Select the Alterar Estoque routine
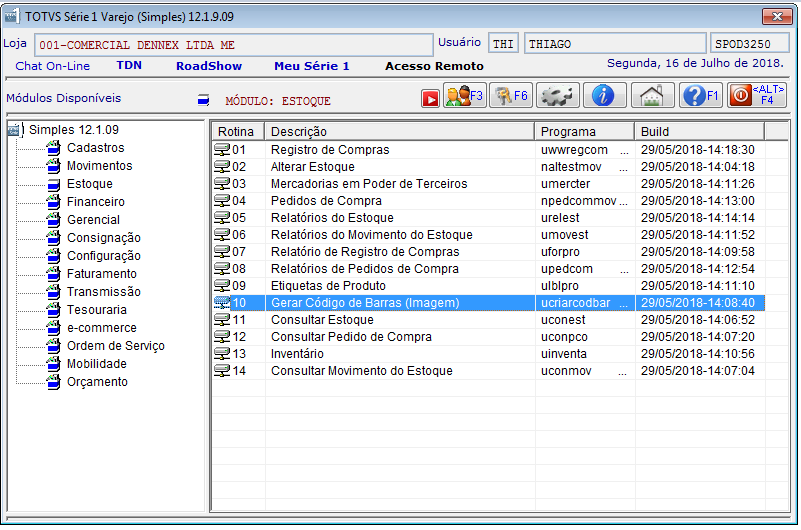The width and height of the screenshot is (801, 530). (x=313, y=166)
